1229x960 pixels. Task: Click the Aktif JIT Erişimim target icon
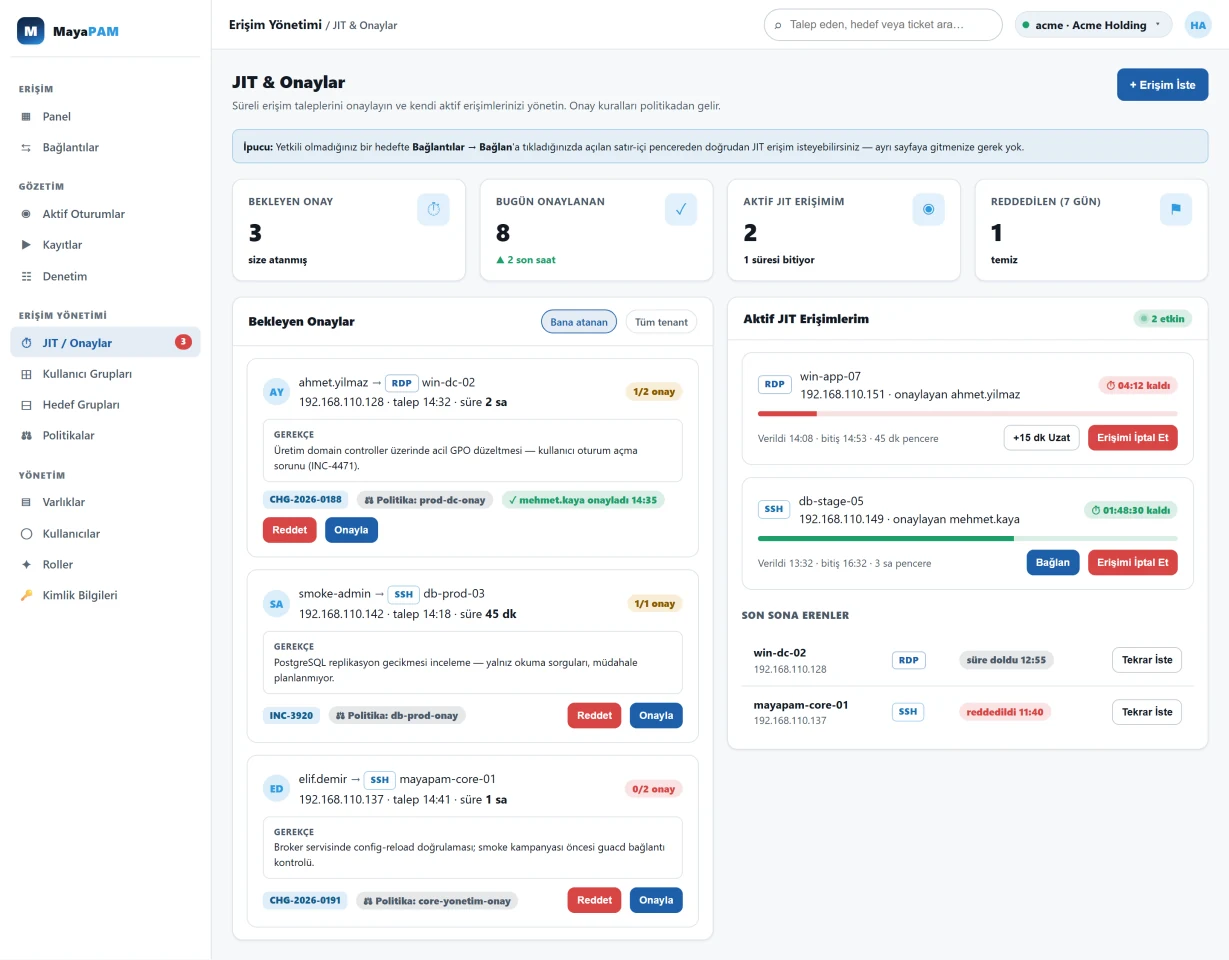928,209
